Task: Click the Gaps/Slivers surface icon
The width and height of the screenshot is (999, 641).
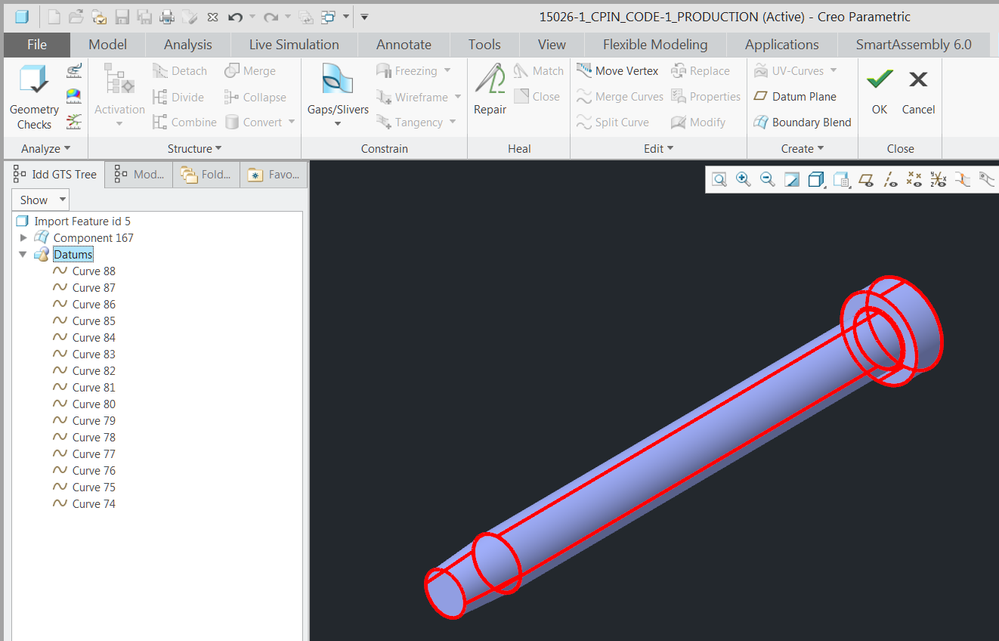Action: point(337,82)
